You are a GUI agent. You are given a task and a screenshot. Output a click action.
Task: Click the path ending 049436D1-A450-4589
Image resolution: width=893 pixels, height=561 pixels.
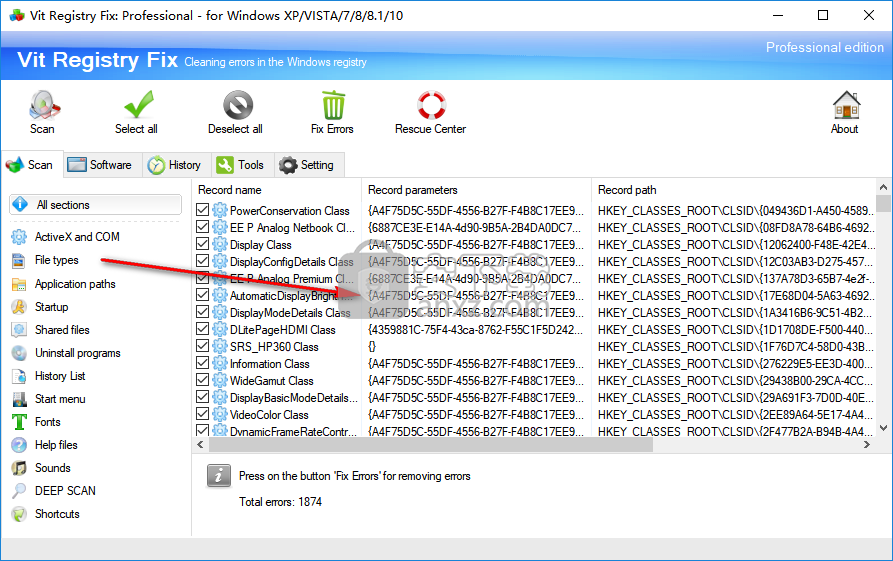tap(736, 211)
